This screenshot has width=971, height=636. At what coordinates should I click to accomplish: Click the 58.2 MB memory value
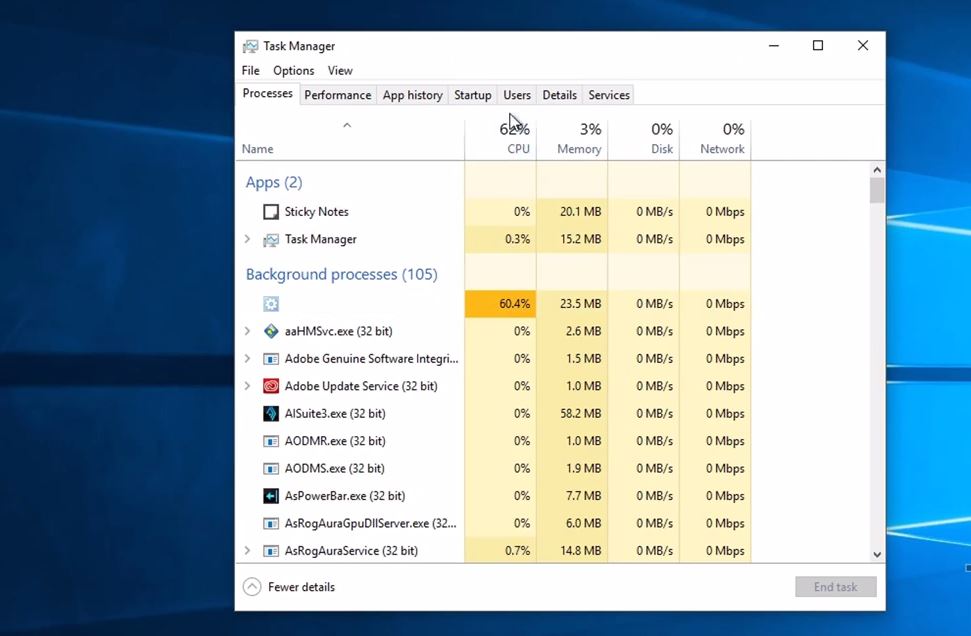[x=580, y=414]
